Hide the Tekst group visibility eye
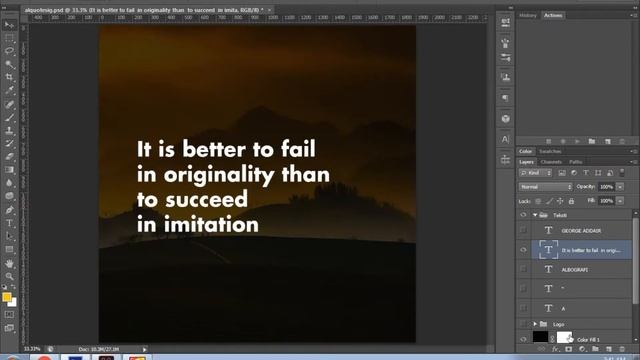 [x=523, y=215]
